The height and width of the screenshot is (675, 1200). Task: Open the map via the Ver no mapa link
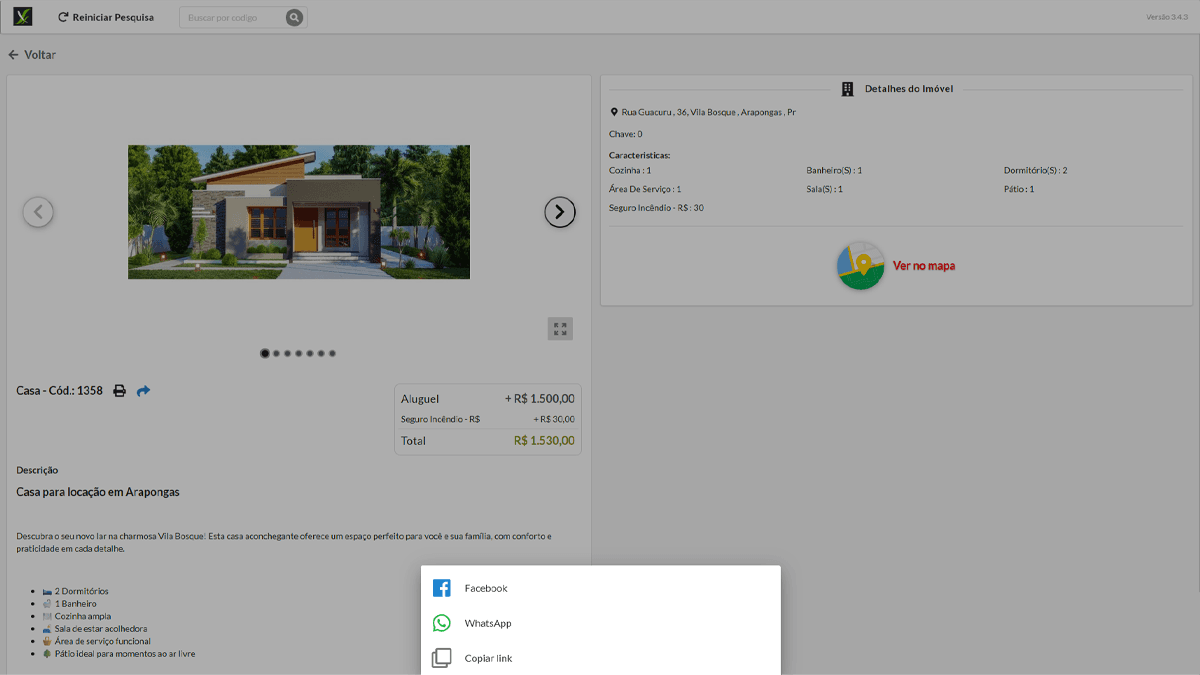pos(923,266)
